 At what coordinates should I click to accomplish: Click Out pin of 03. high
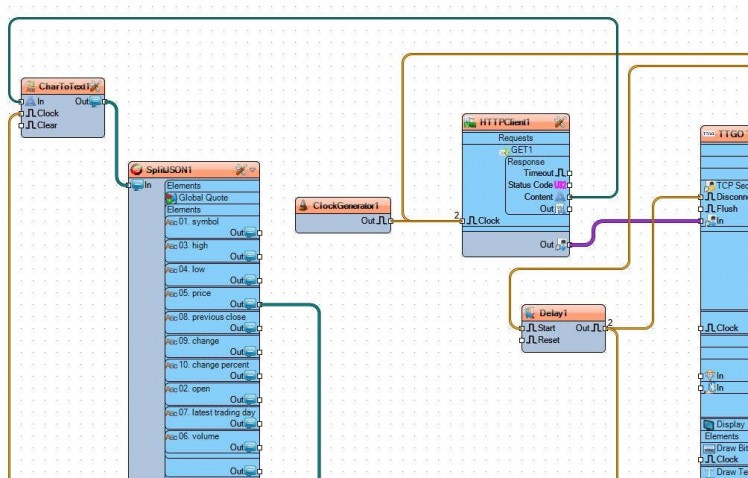260,257
